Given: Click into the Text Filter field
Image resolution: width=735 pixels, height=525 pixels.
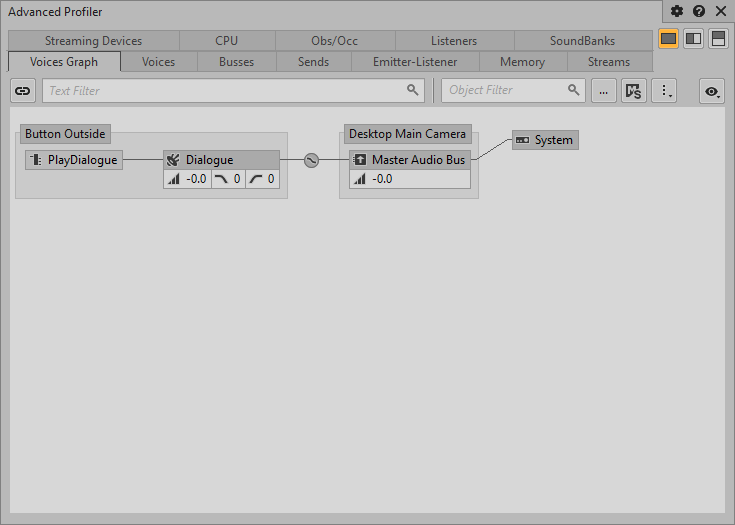Looking at the screenshot, I should (225, 90).
